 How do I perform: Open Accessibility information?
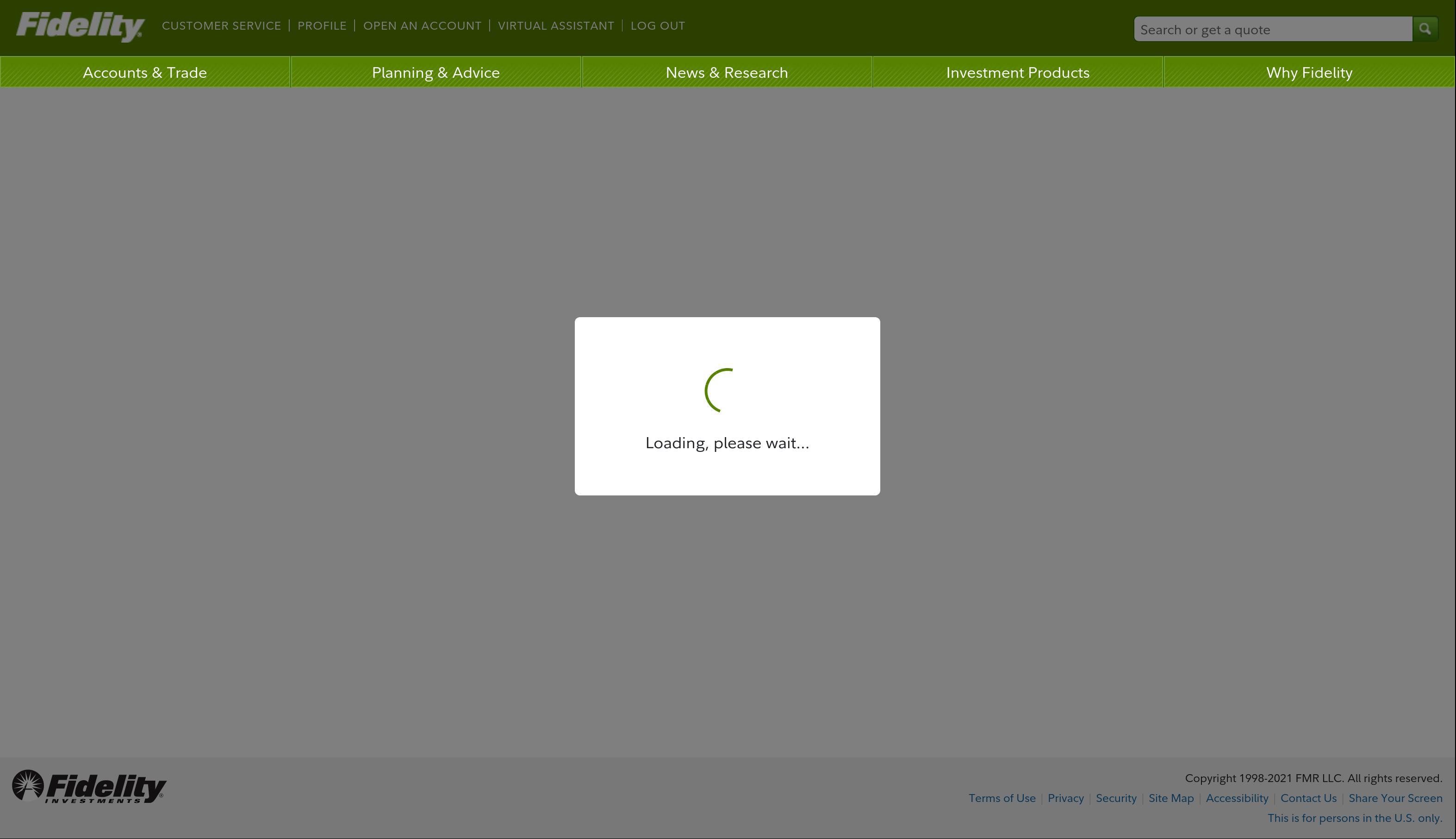coord(1237,798)
